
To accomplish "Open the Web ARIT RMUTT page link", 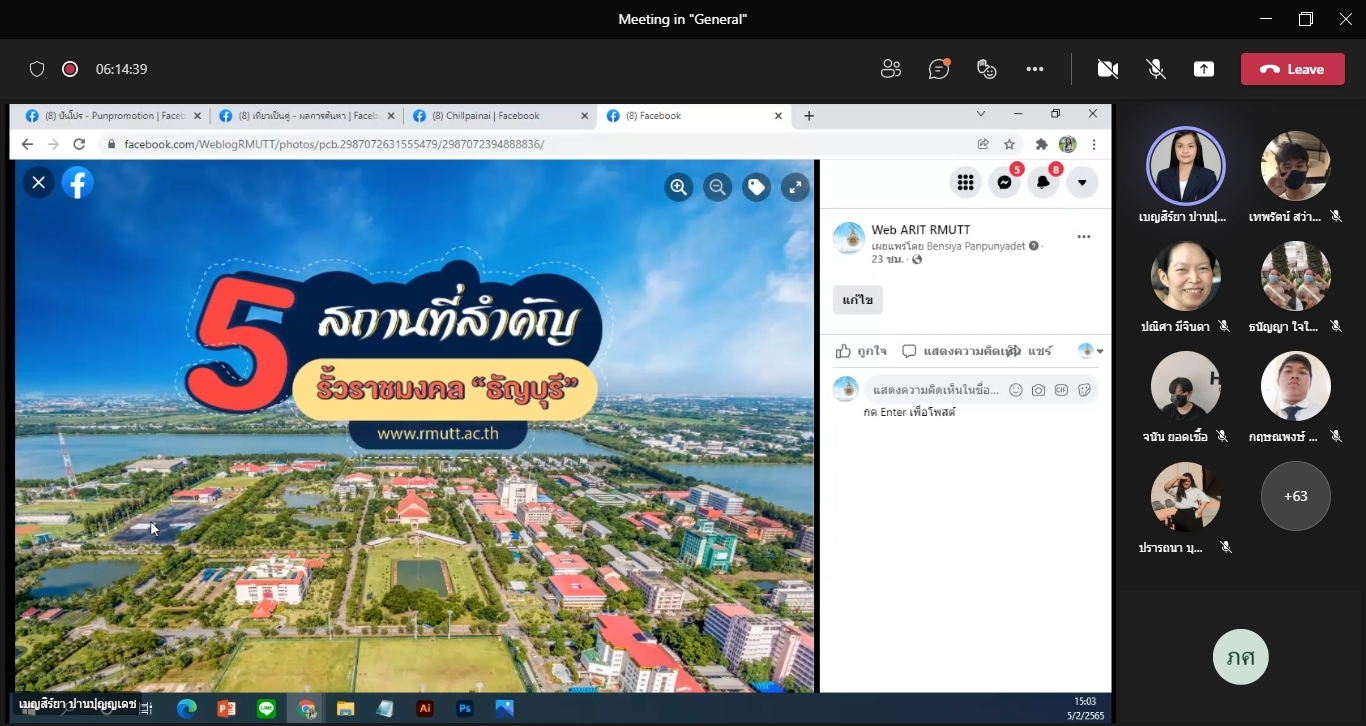I will click(x=921, y=230).
